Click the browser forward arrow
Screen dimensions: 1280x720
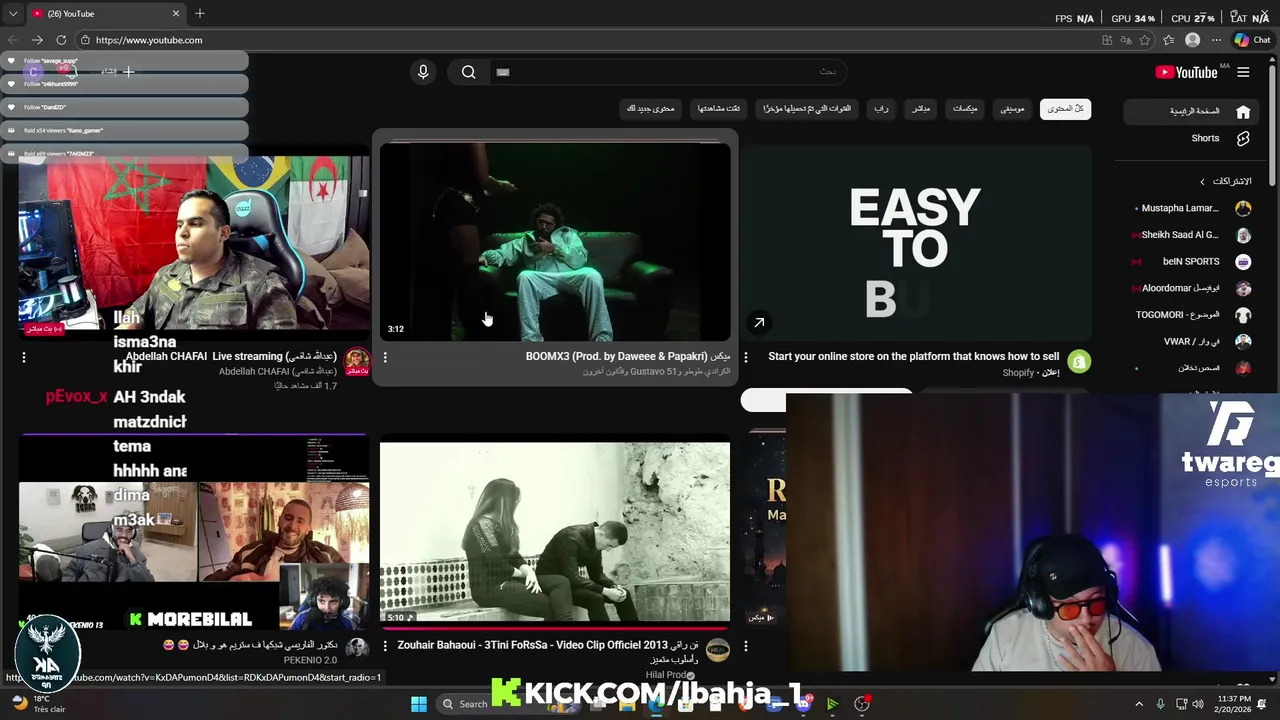[37, 40]
